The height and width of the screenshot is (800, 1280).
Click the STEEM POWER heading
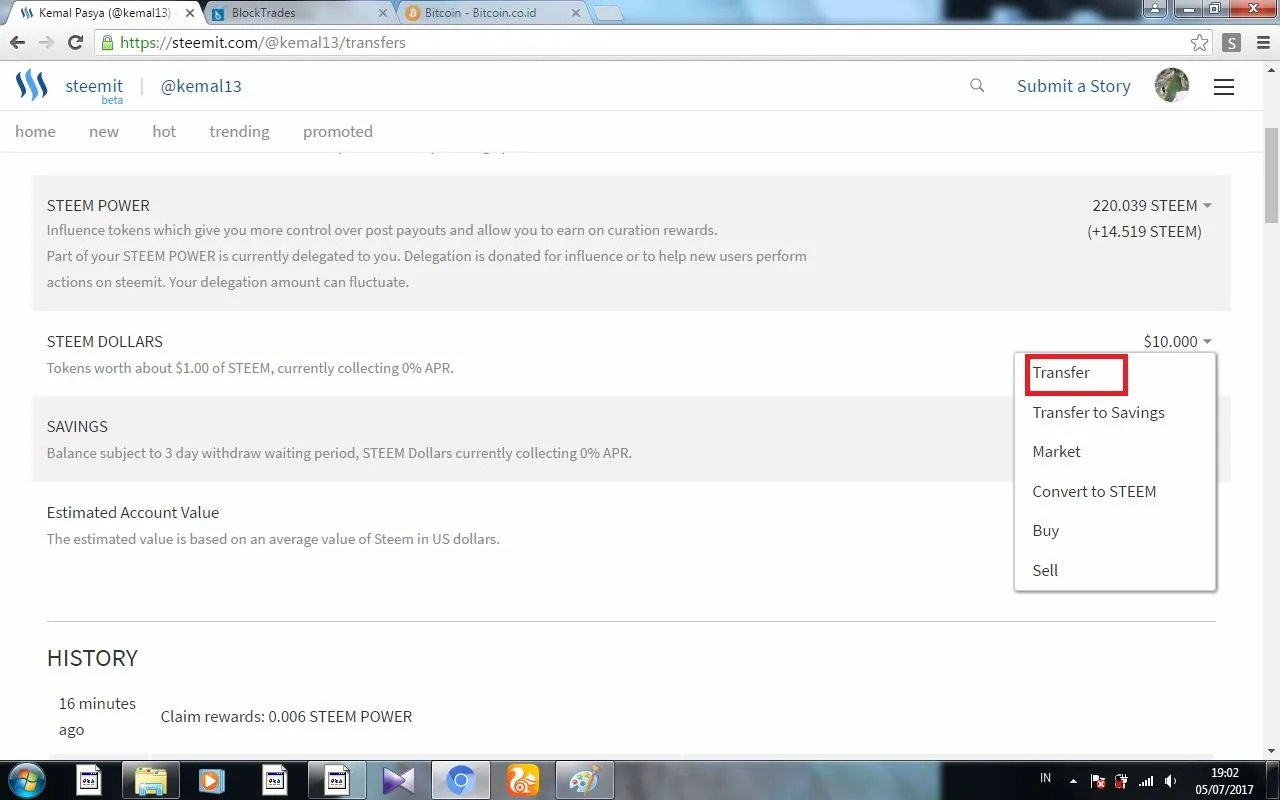(x=98, y=205)
